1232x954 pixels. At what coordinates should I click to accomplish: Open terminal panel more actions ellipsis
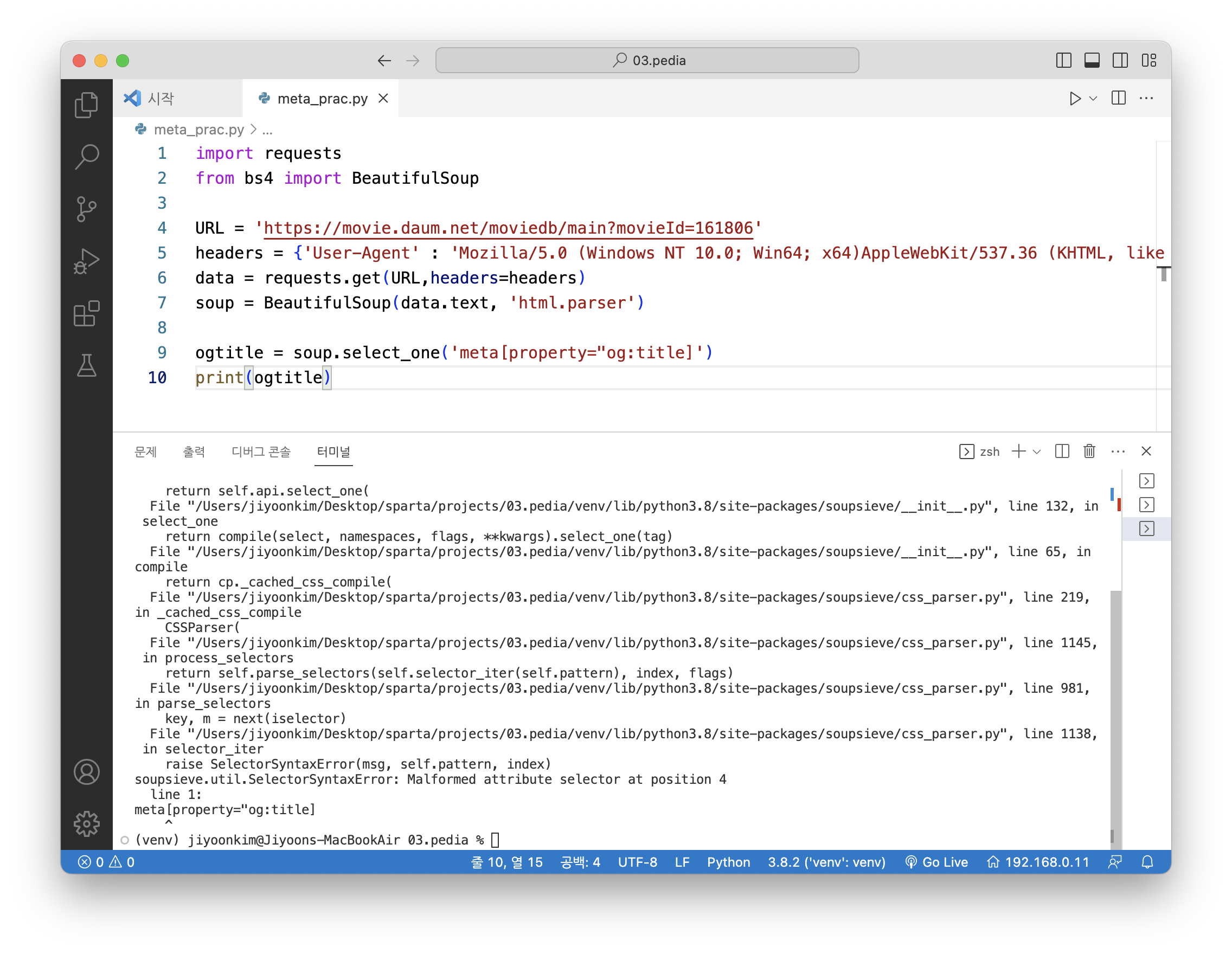tap(1118, 452)
